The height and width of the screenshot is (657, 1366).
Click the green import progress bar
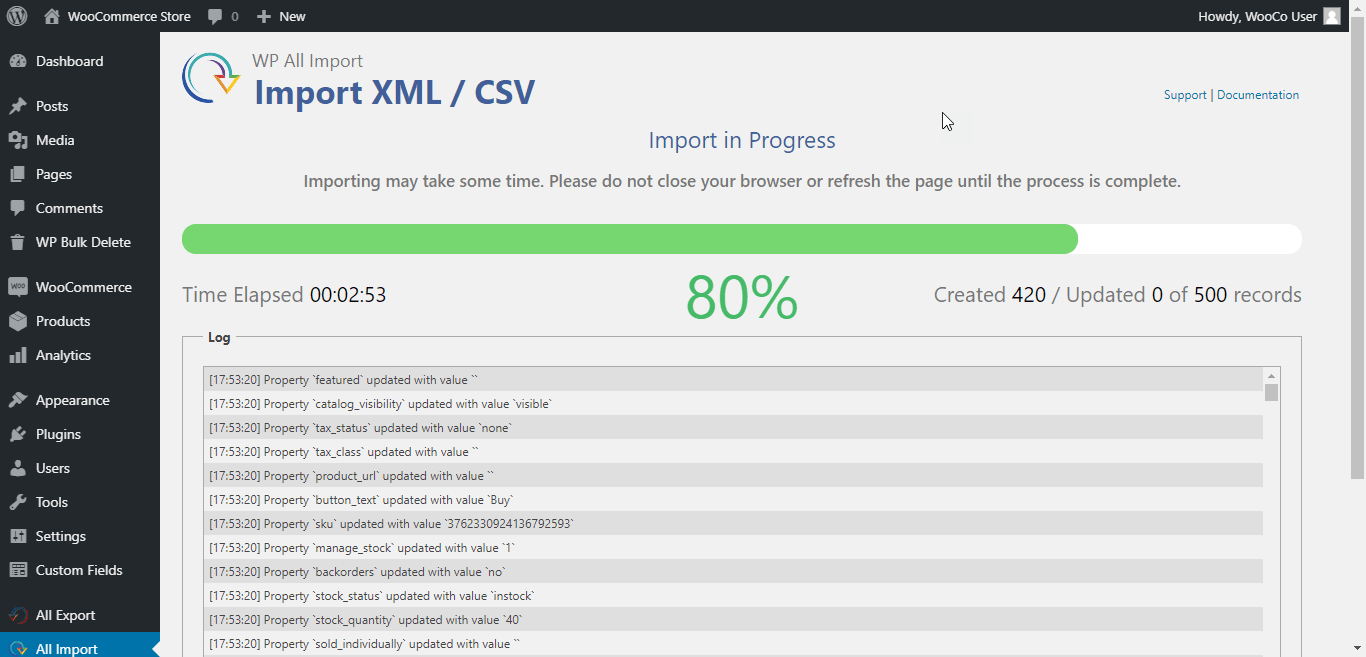630,239
